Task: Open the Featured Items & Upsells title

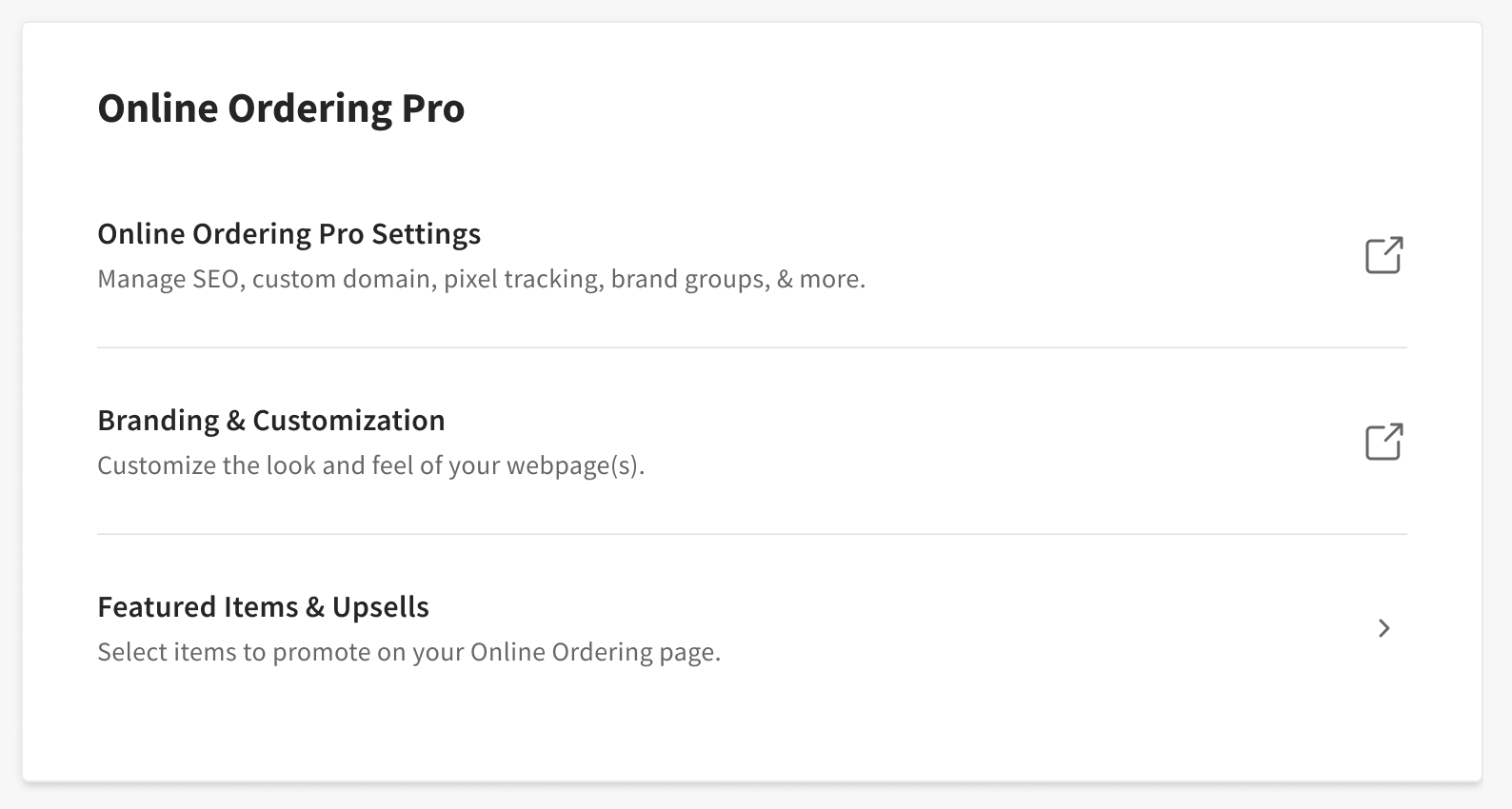Action: coord(263,607)
